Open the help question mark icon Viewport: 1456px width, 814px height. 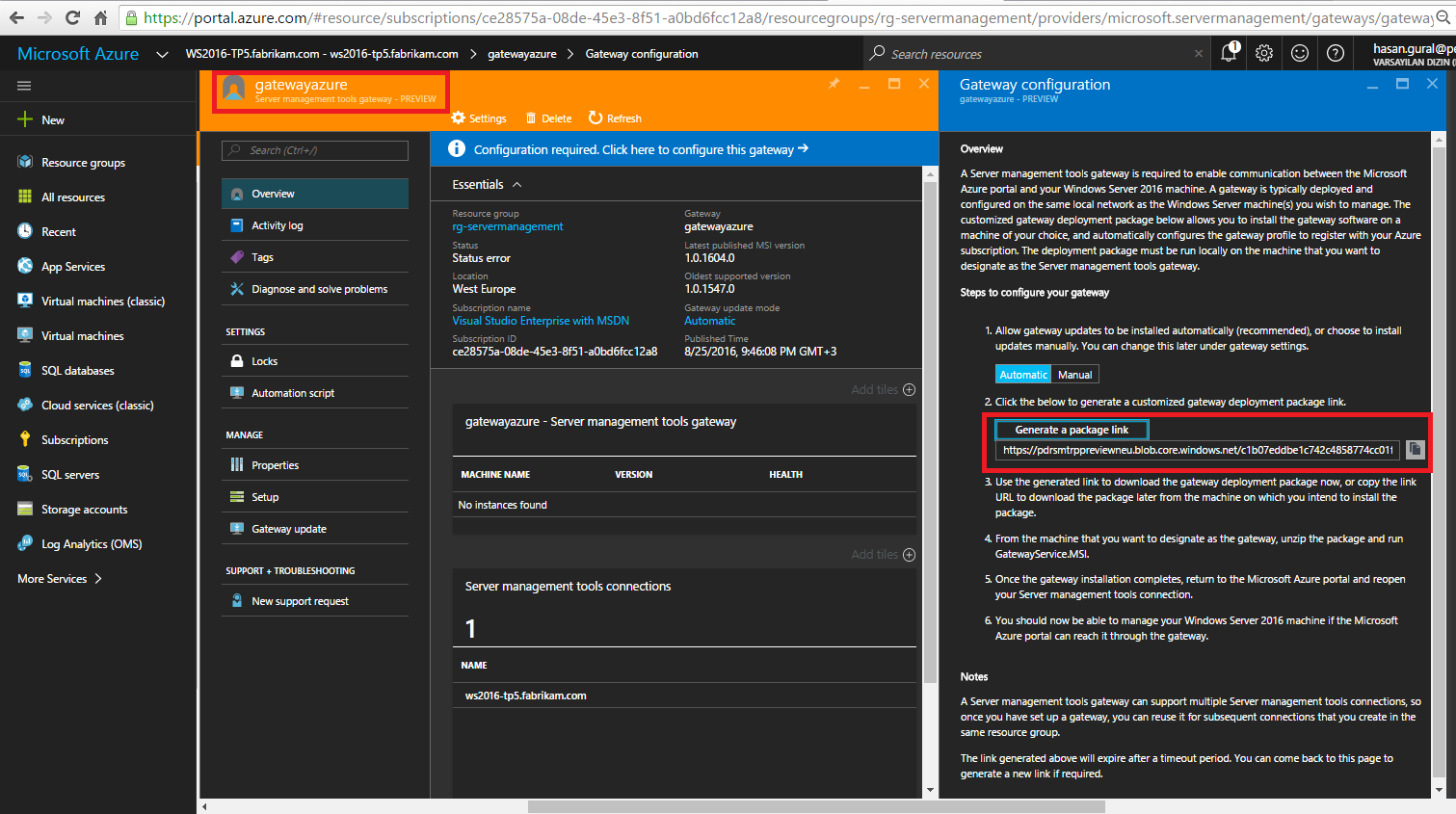1336,54
